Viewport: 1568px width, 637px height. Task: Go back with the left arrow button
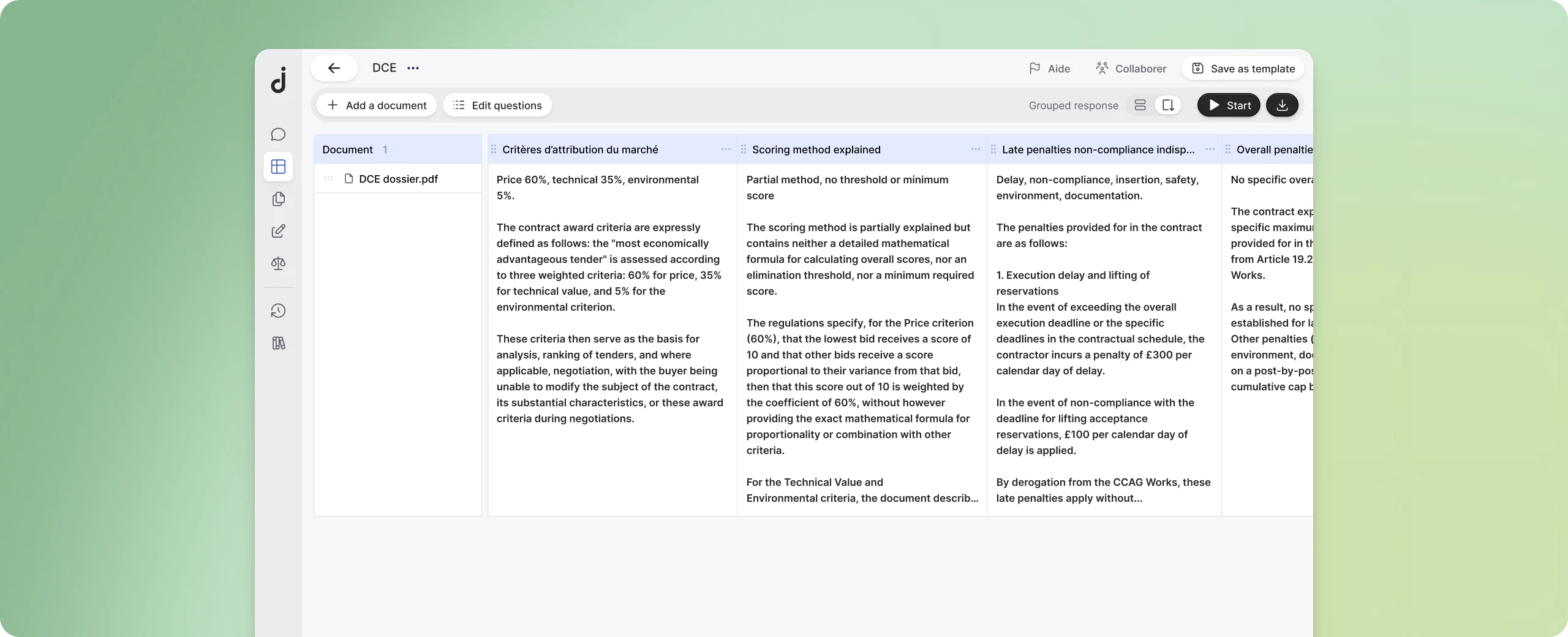point(334,68)
